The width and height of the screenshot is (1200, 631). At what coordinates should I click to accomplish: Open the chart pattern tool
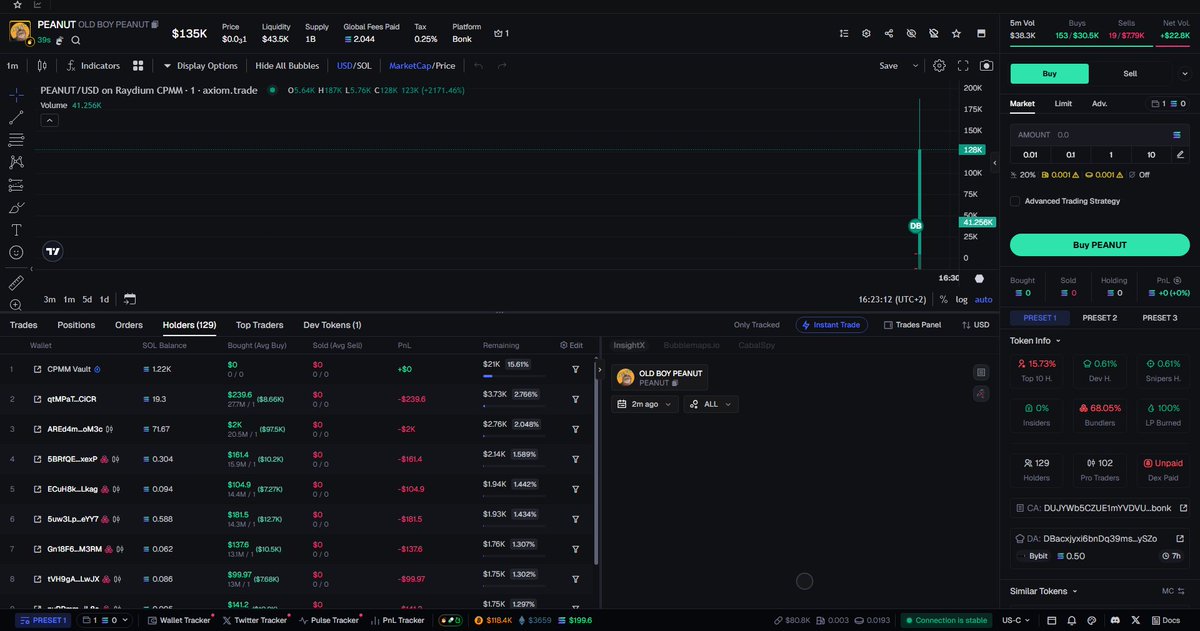click(x=16, y=162)
